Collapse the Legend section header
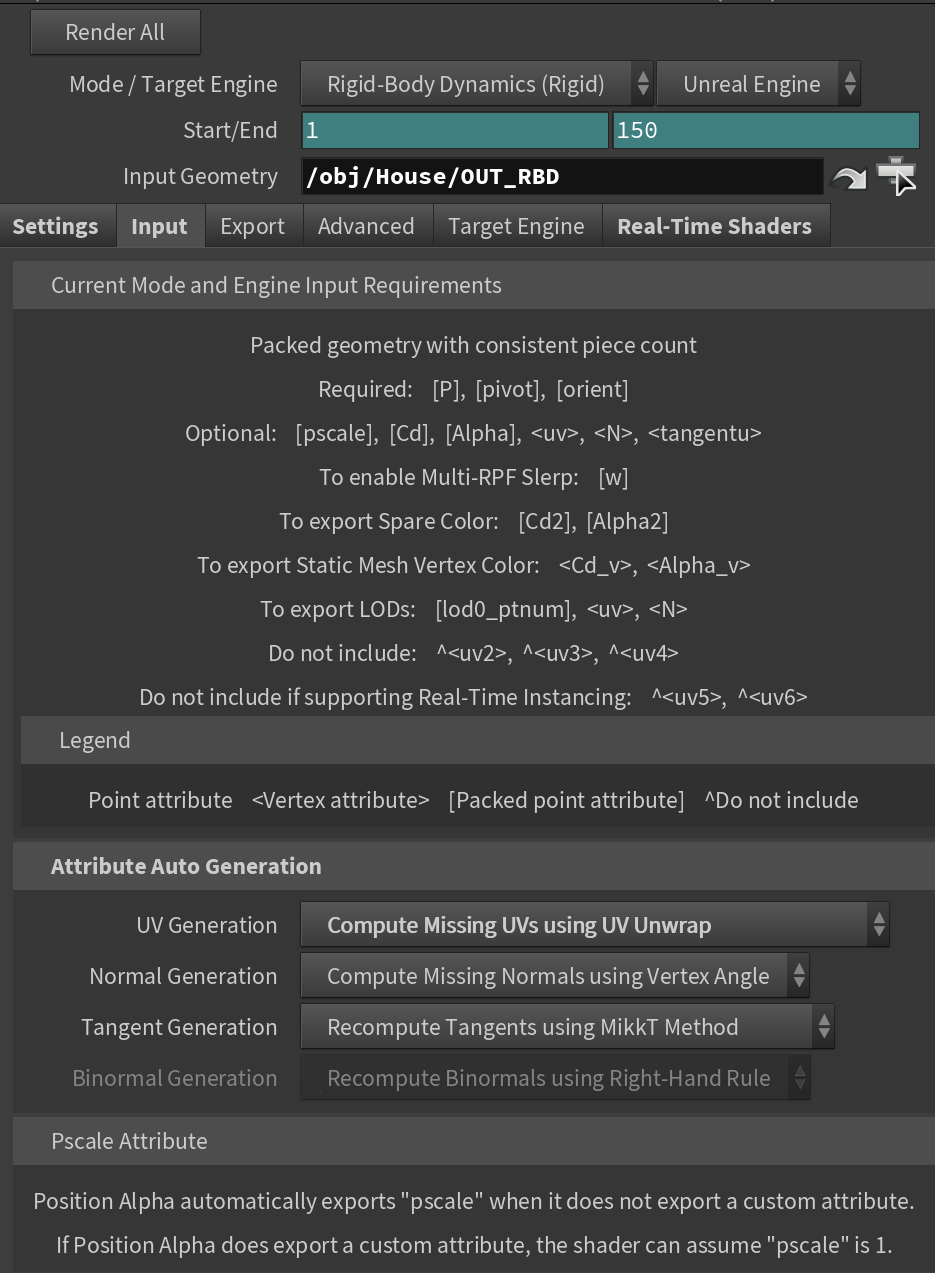 pos(478,740)
